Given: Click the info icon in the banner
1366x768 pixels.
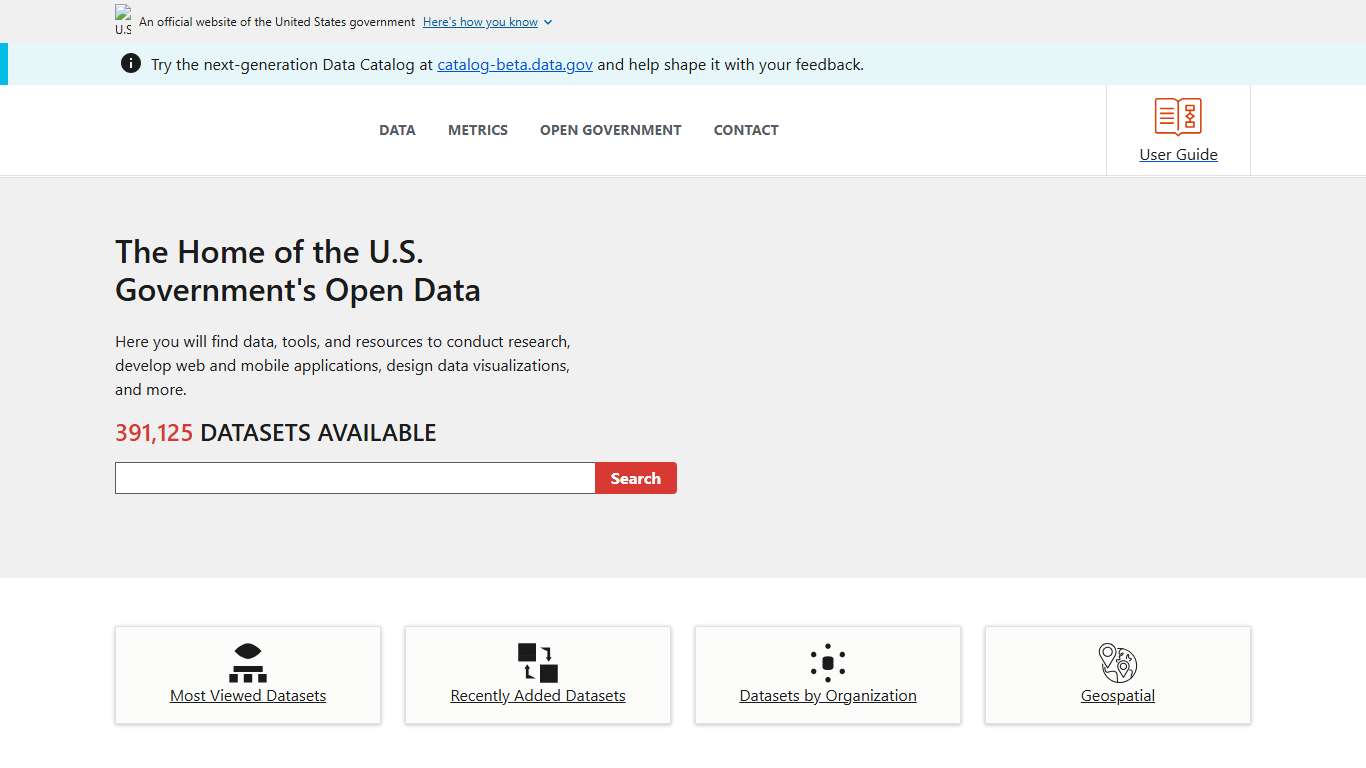Looking at the screenshot, I should (130, 63).
